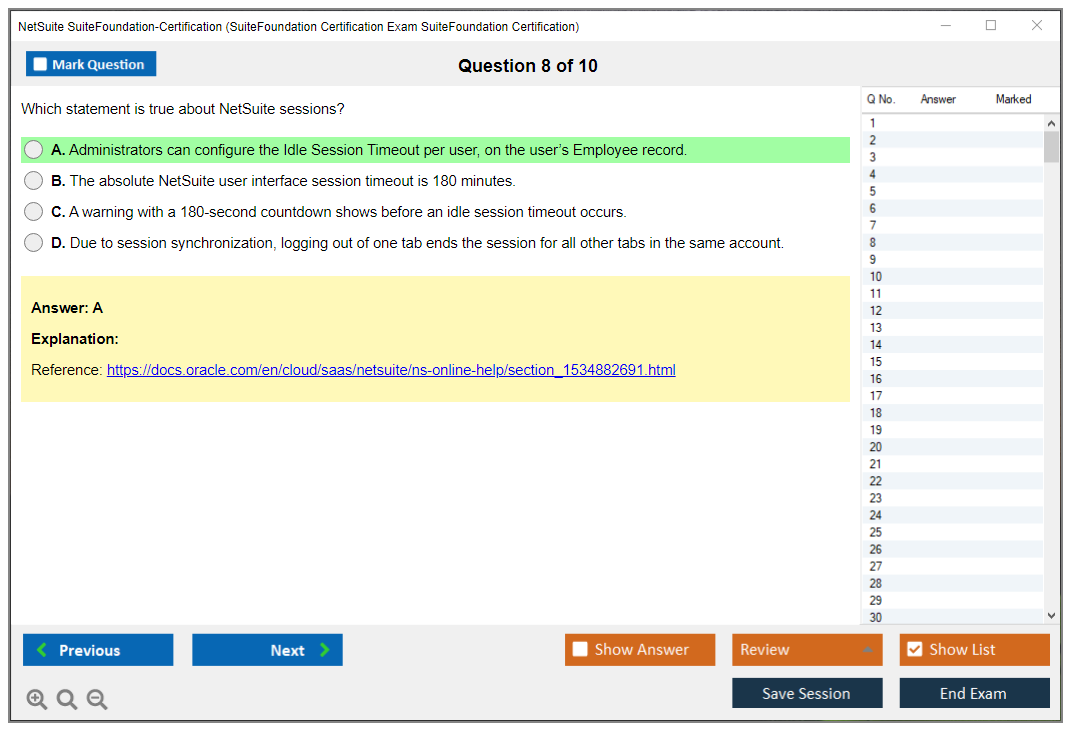Close the exam window
Screen dimensions: 1075x735
pos(1037,25)
